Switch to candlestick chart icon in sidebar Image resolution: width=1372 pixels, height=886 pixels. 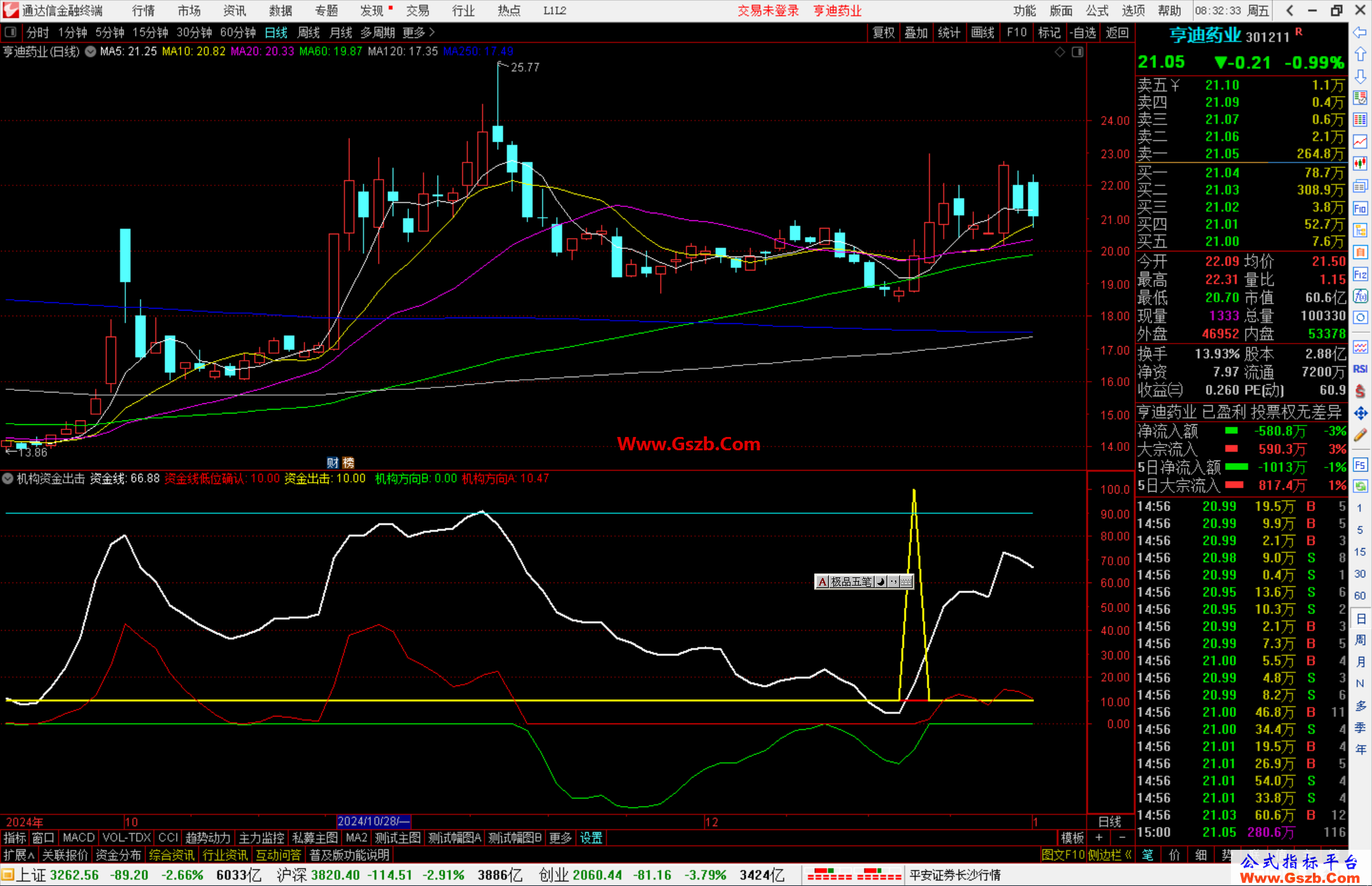tap(1360, 164)
